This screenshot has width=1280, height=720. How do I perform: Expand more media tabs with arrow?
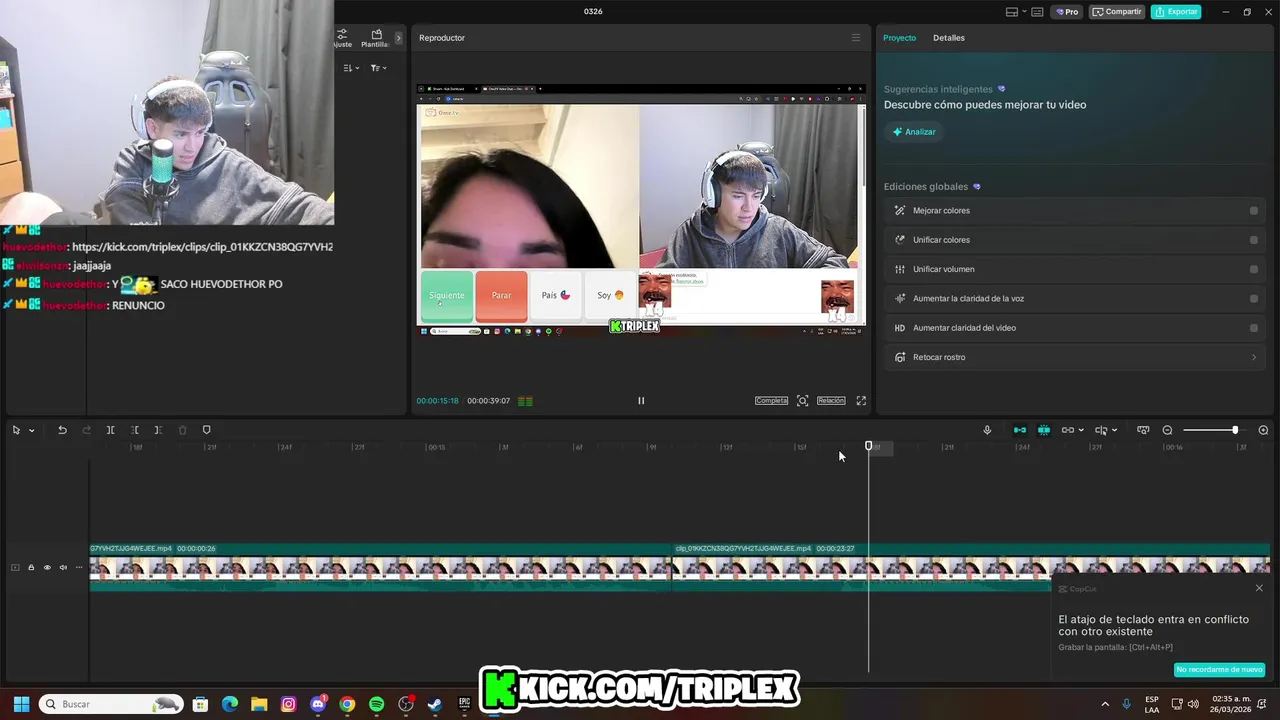[x=398, y=38]
